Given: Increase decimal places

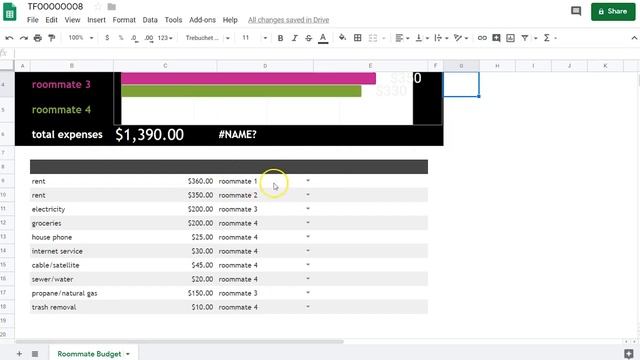Looking at the screenshot, I should (x=149, y=38).
